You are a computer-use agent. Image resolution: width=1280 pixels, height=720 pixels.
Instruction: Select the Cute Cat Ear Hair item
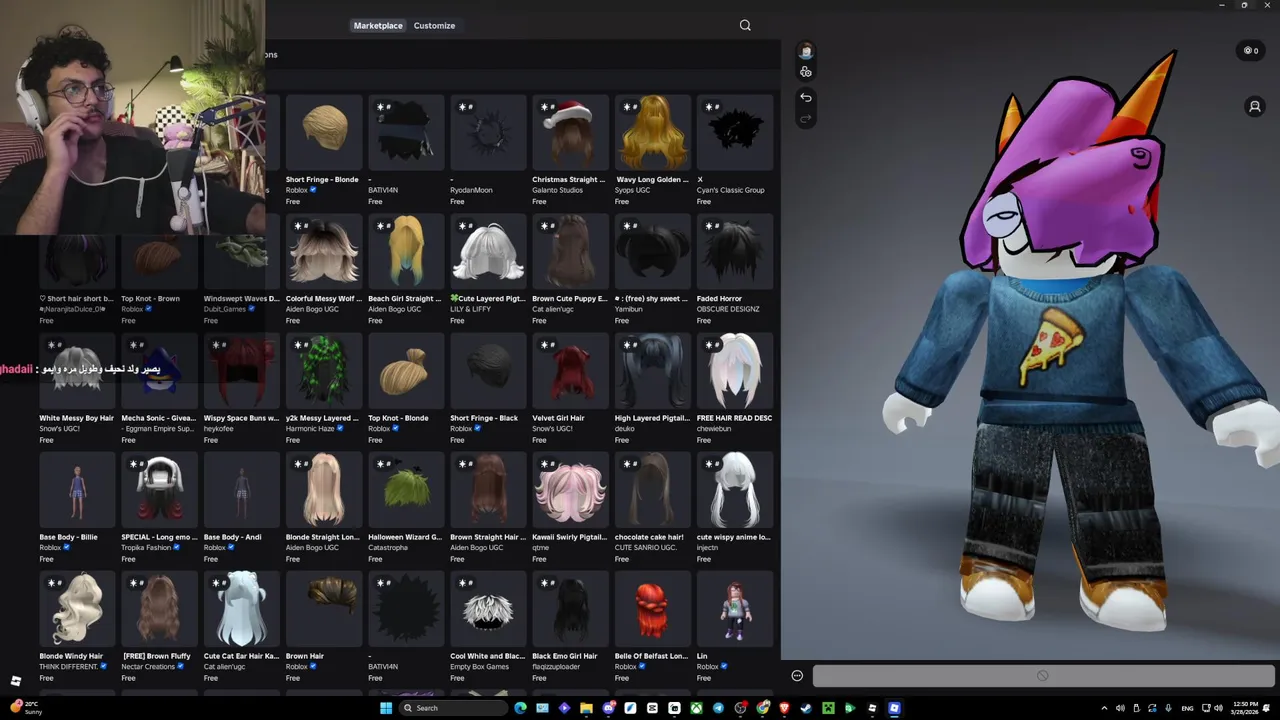click(x=241, y=609)
